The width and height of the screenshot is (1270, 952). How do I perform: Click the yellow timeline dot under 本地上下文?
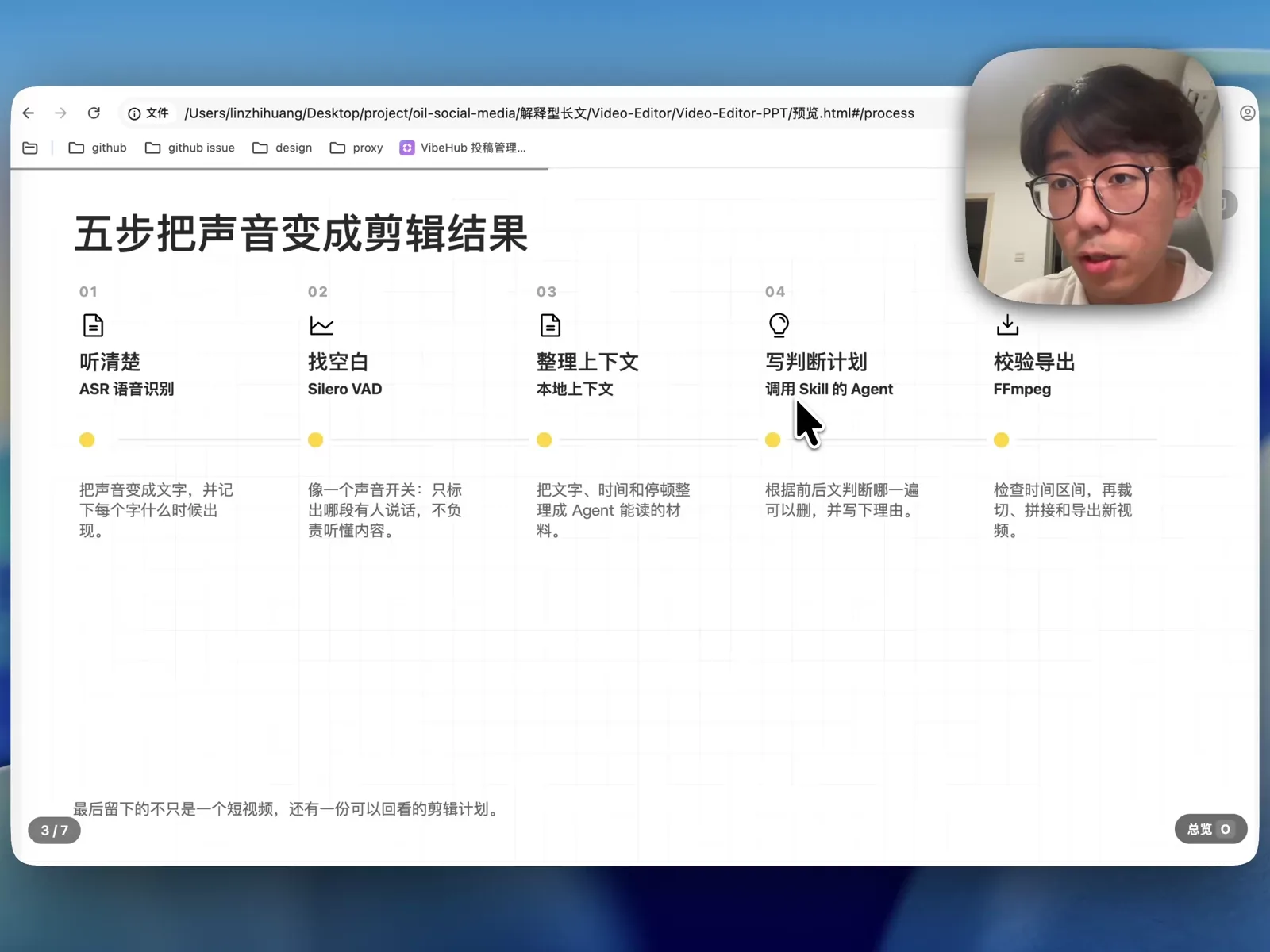(x=545, y=440)
